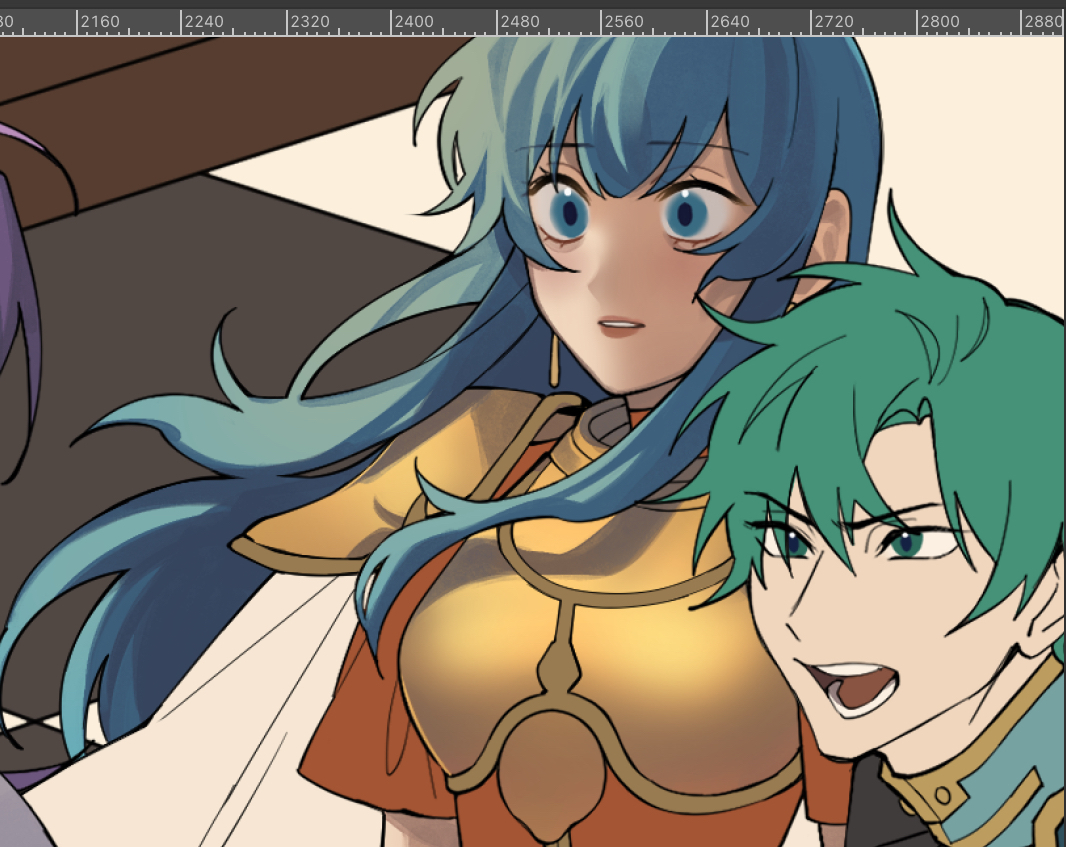
Task: Click the blue-haired girl's gold earring
Action: (553, 361)
